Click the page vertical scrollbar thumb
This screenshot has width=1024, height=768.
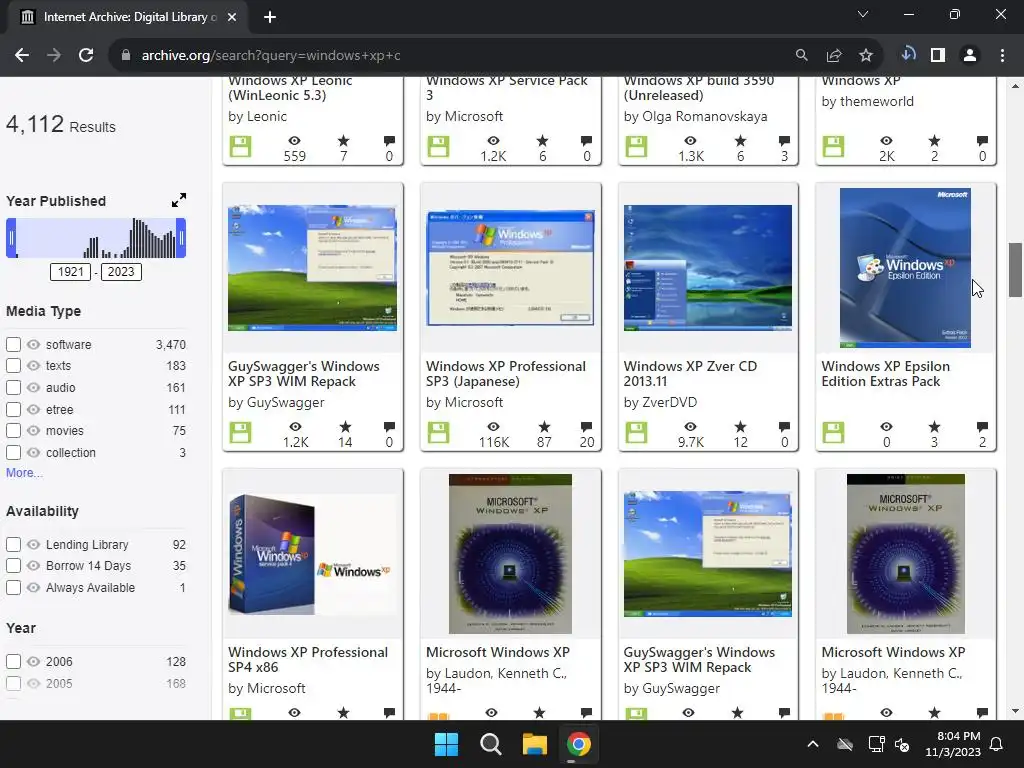pyautogui.click(x=1015, y=269)
